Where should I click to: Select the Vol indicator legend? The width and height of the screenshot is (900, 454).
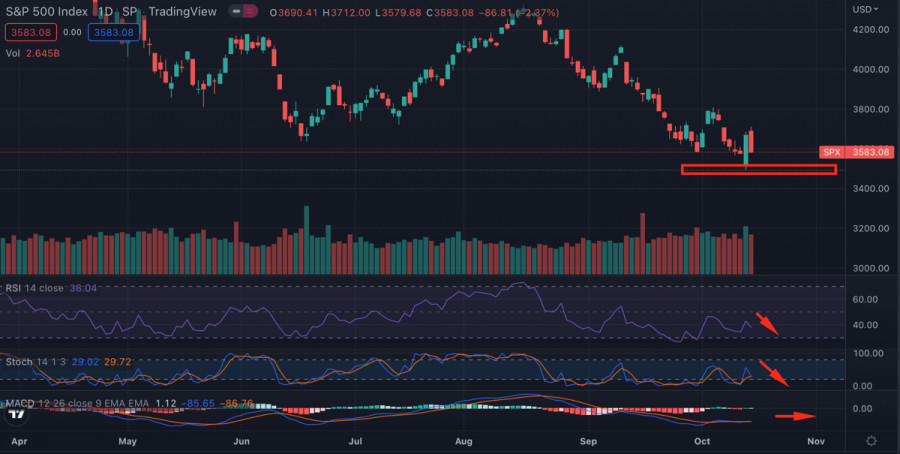click(x=12, y=53)
